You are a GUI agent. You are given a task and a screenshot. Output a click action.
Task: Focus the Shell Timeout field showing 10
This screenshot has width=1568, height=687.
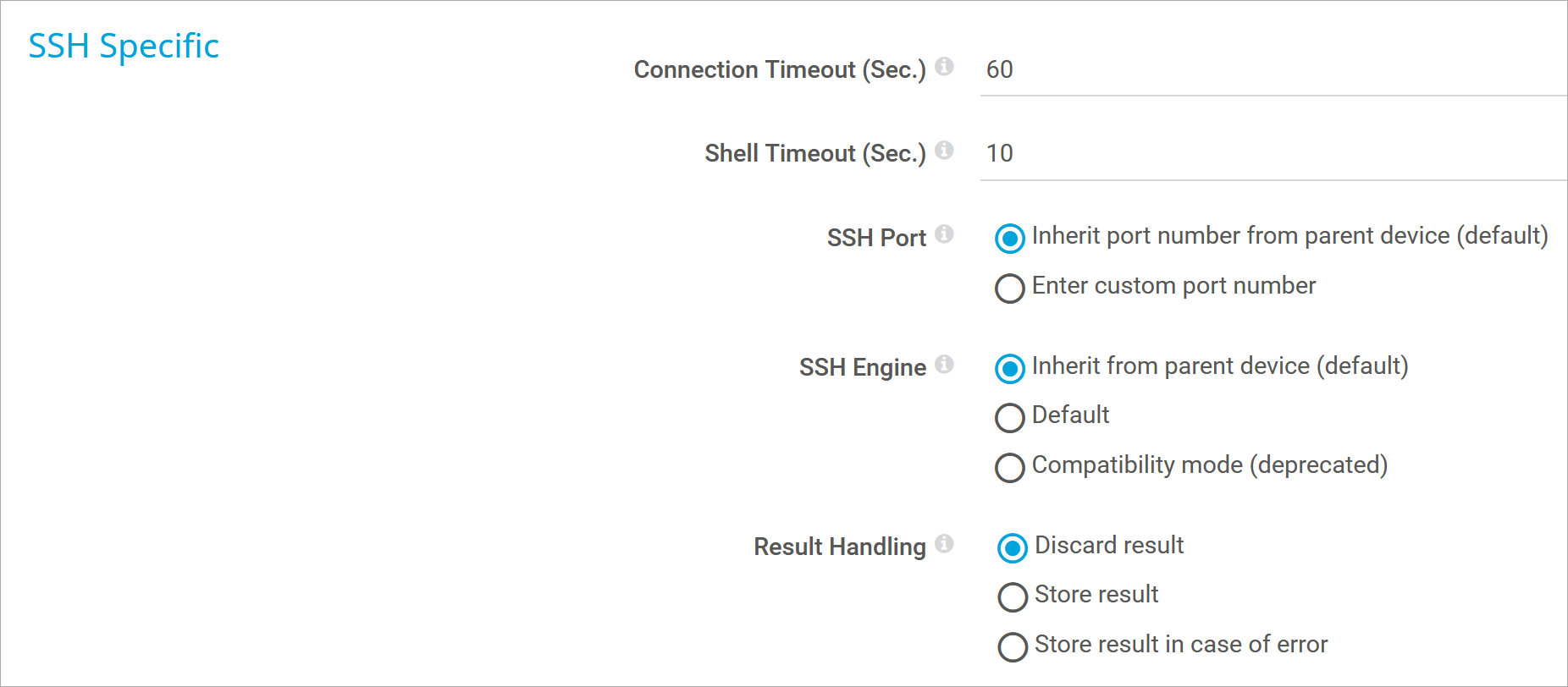1270,154
